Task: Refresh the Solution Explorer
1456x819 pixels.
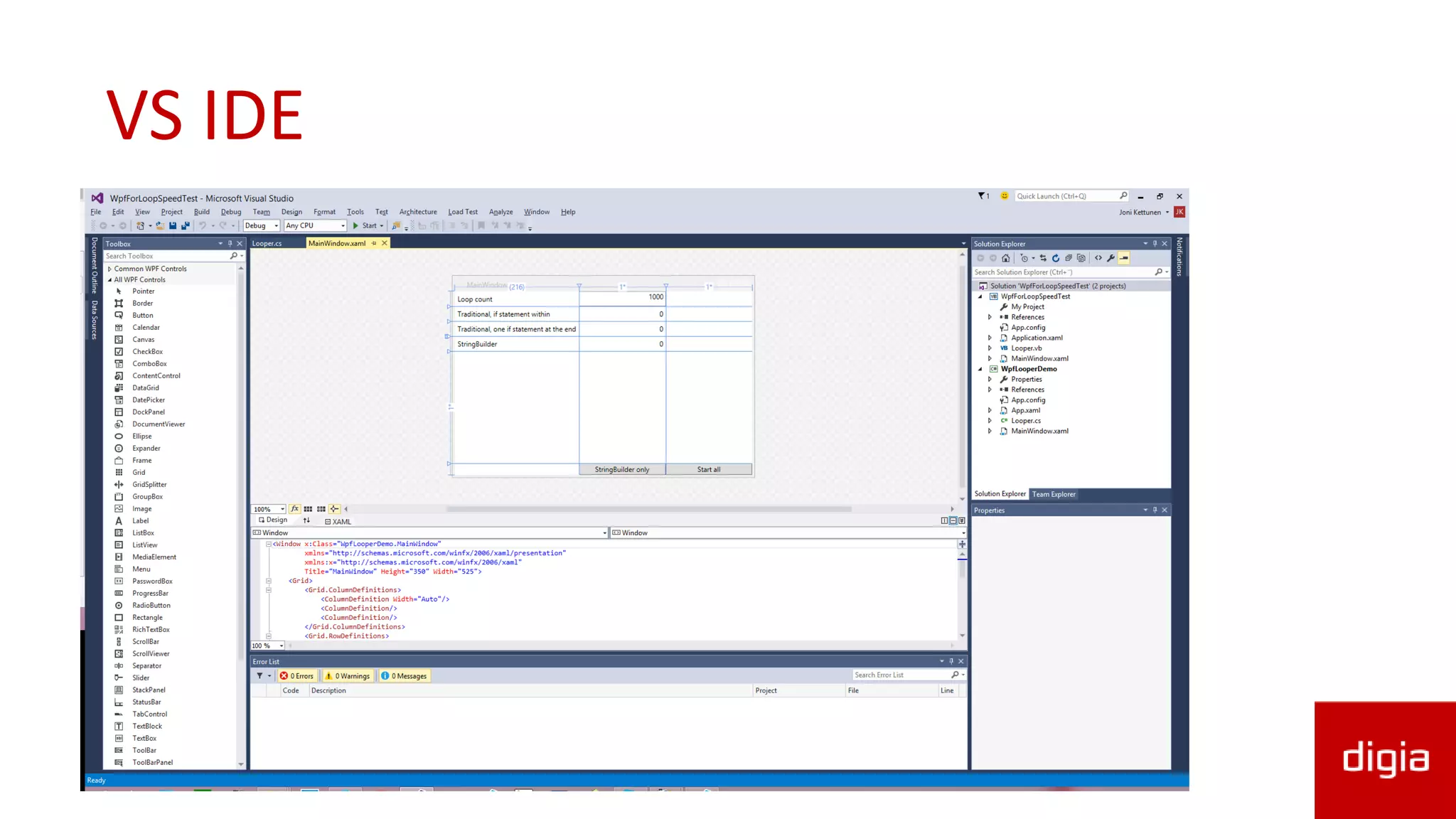Action: 1056,258
